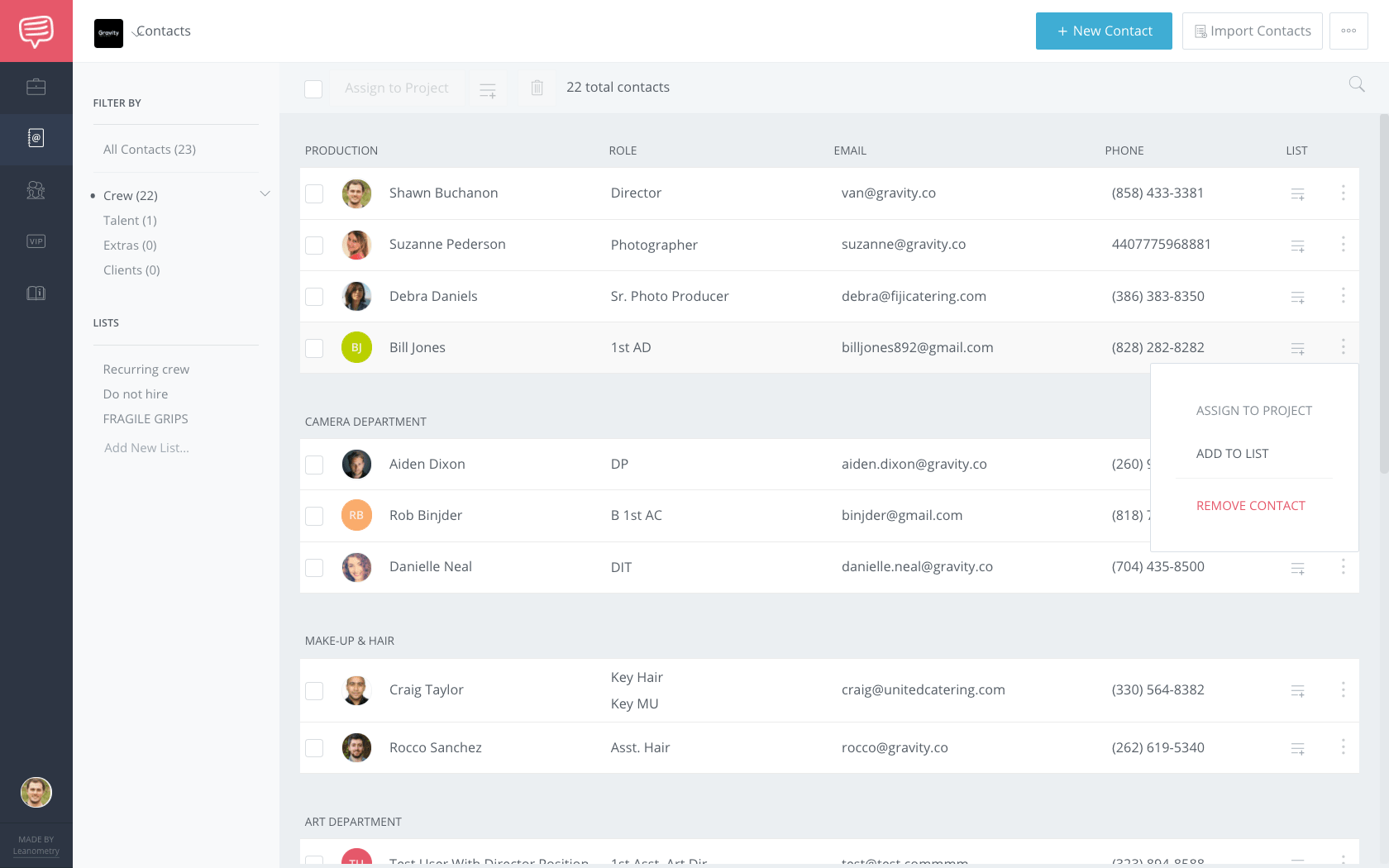Screen dimensions: 1389x868
Task: Click the New Contact button
Action: click(x=1104, y=31)
